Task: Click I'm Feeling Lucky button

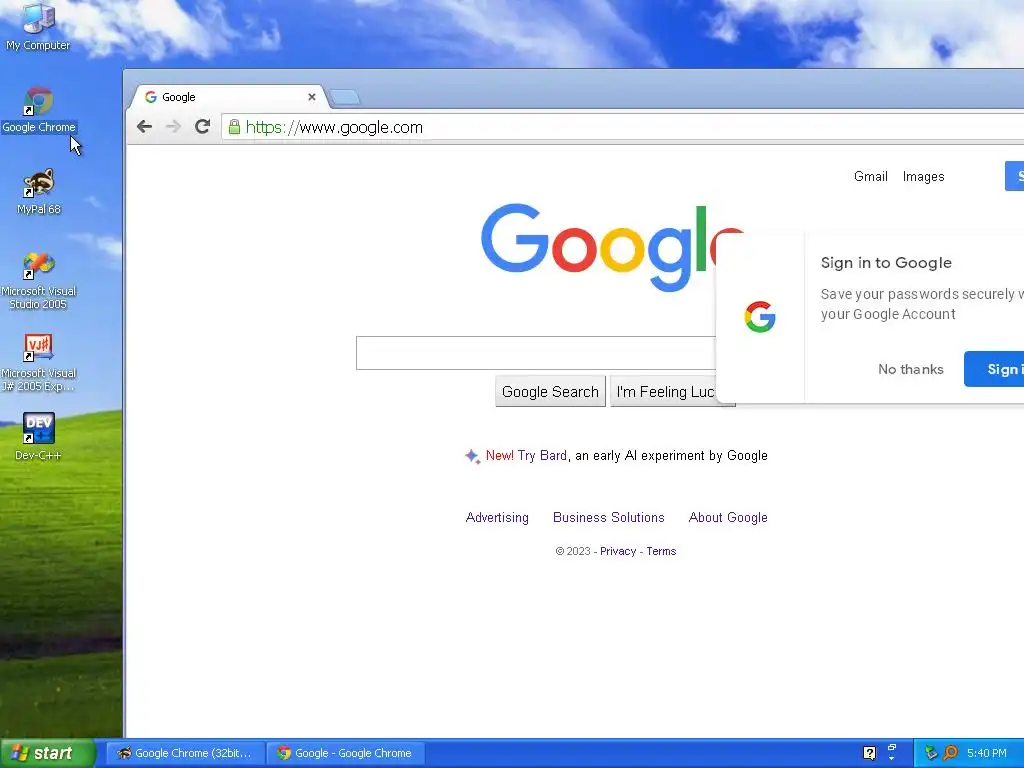Action: [x=663, y=391]
